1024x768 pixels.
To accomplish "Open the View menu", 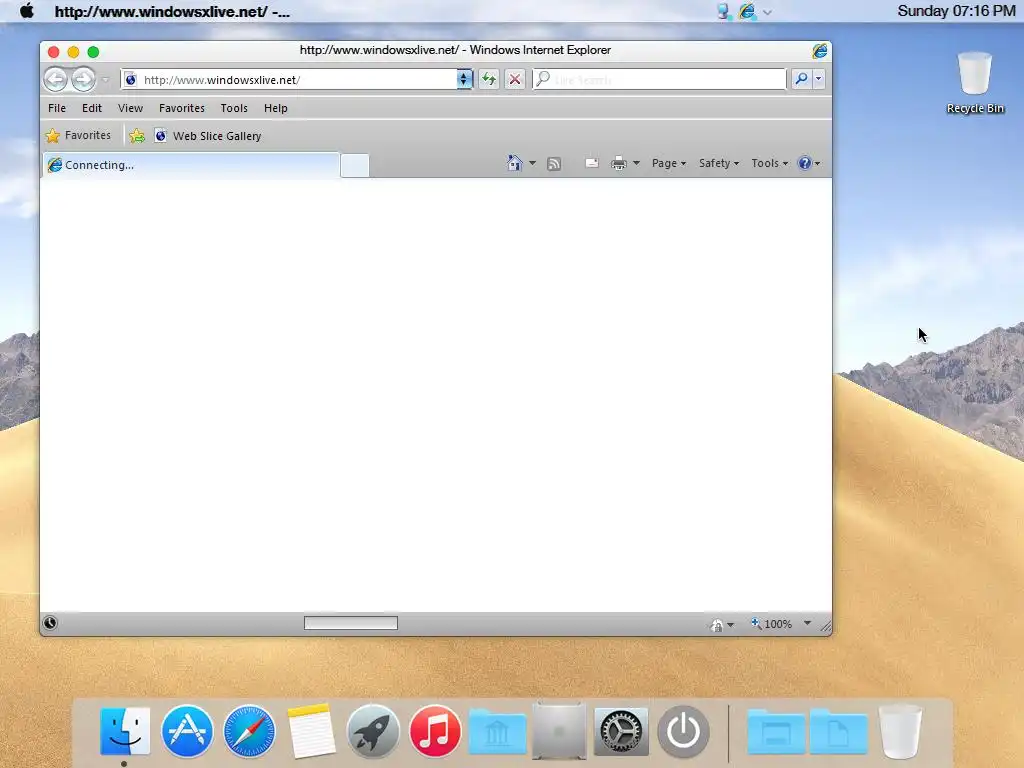I will [x=130, y=108].
